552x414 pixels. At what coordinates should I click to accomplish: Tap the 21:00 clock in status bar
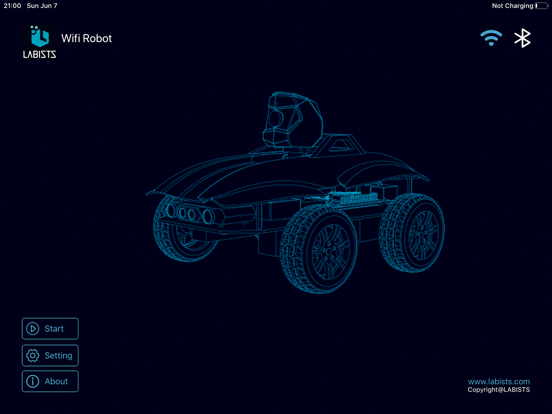(x=12, y=6)
